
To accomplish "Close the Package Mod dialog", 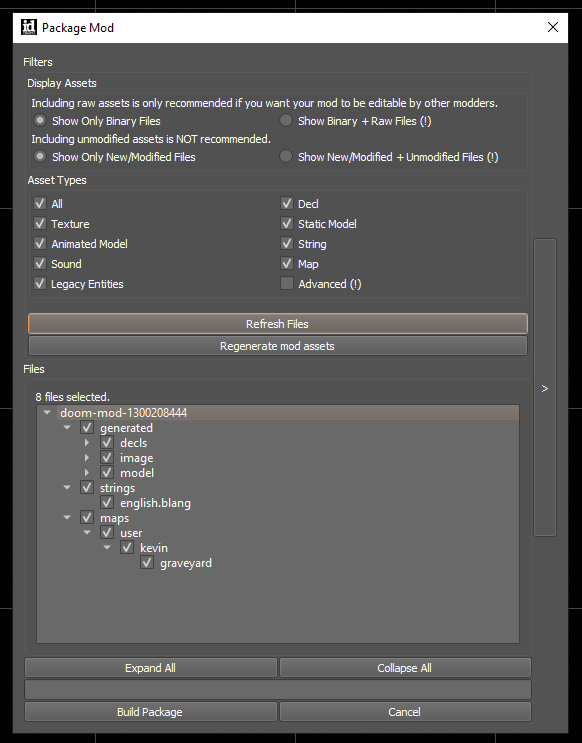I will [x=553, y=27].
